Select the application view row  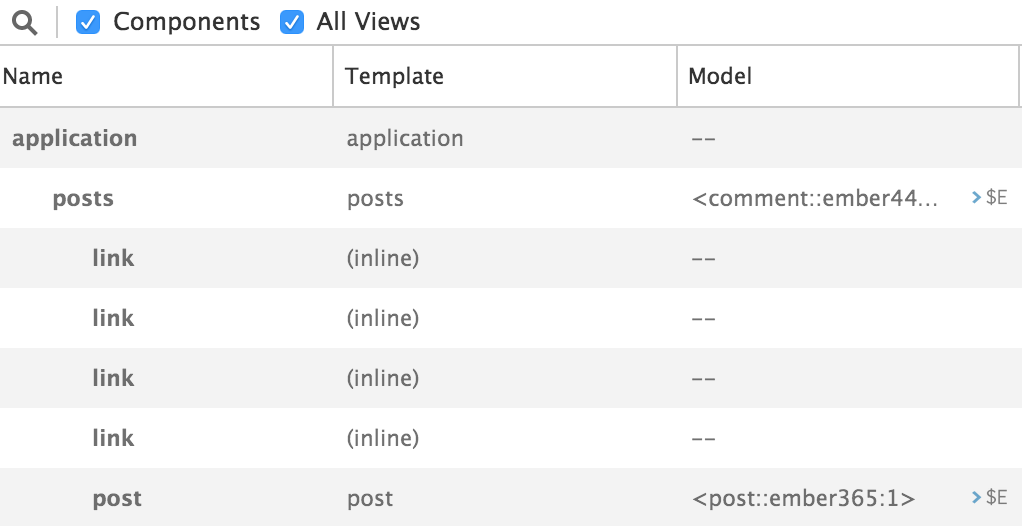point(75,138)
